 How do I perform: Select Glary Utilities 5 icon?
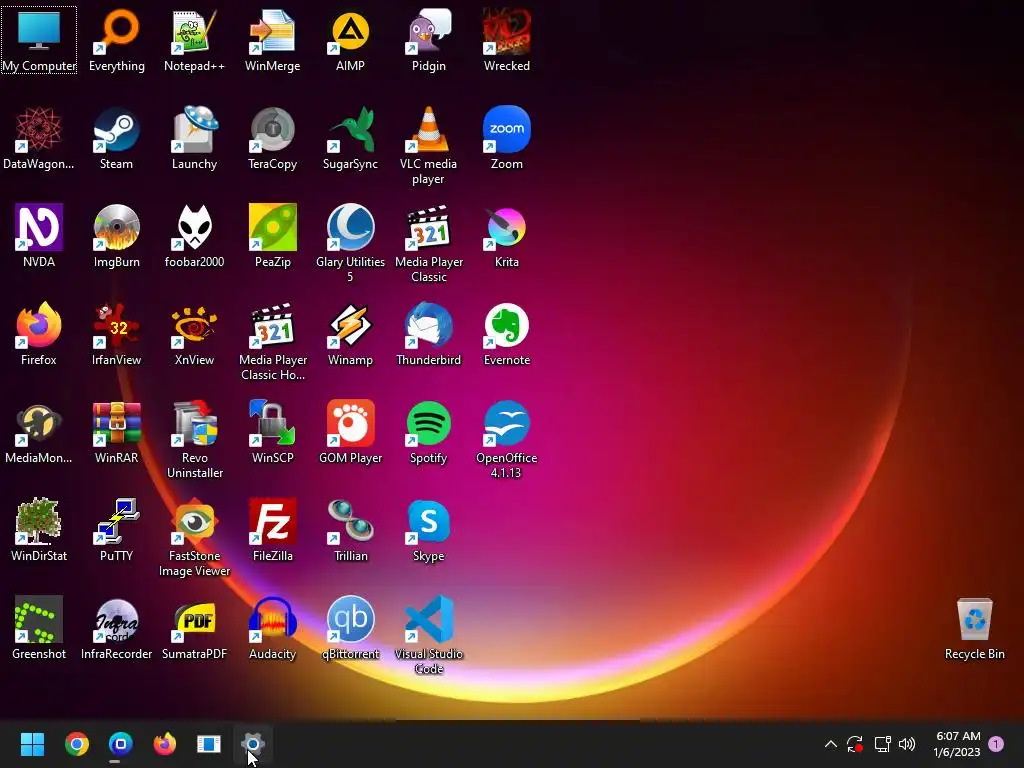[351, 227]
